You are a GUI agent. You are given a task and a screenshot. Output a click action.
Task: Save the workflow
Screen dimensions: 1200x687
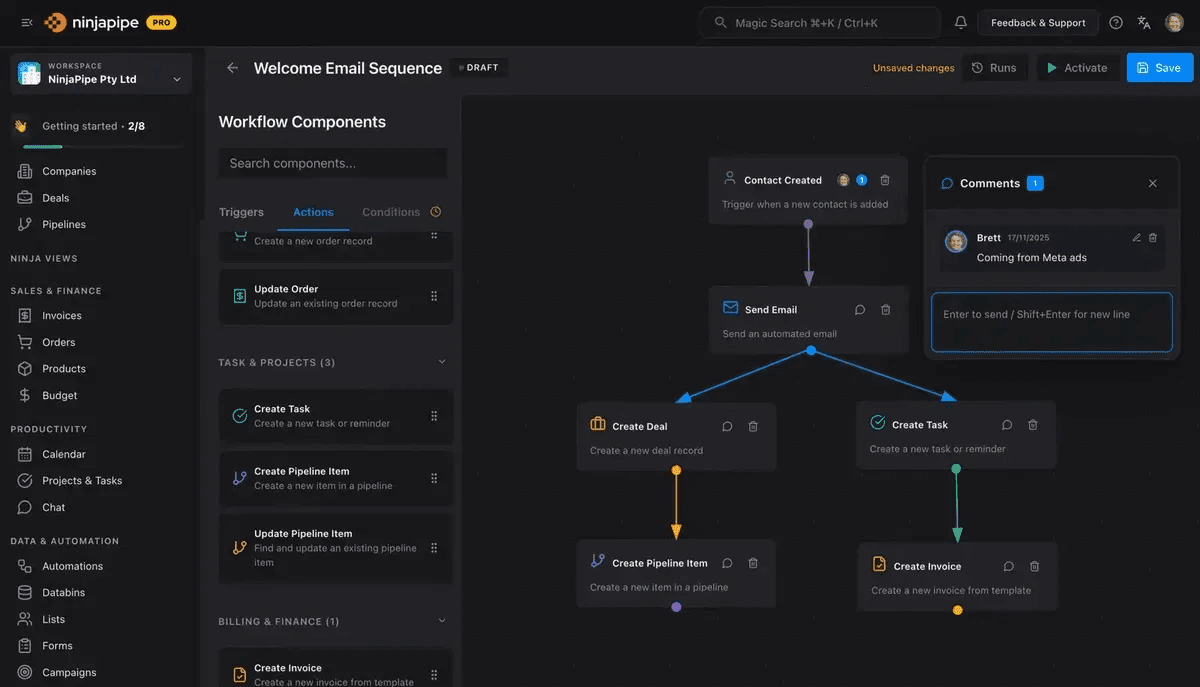(x=1159, y=67)
